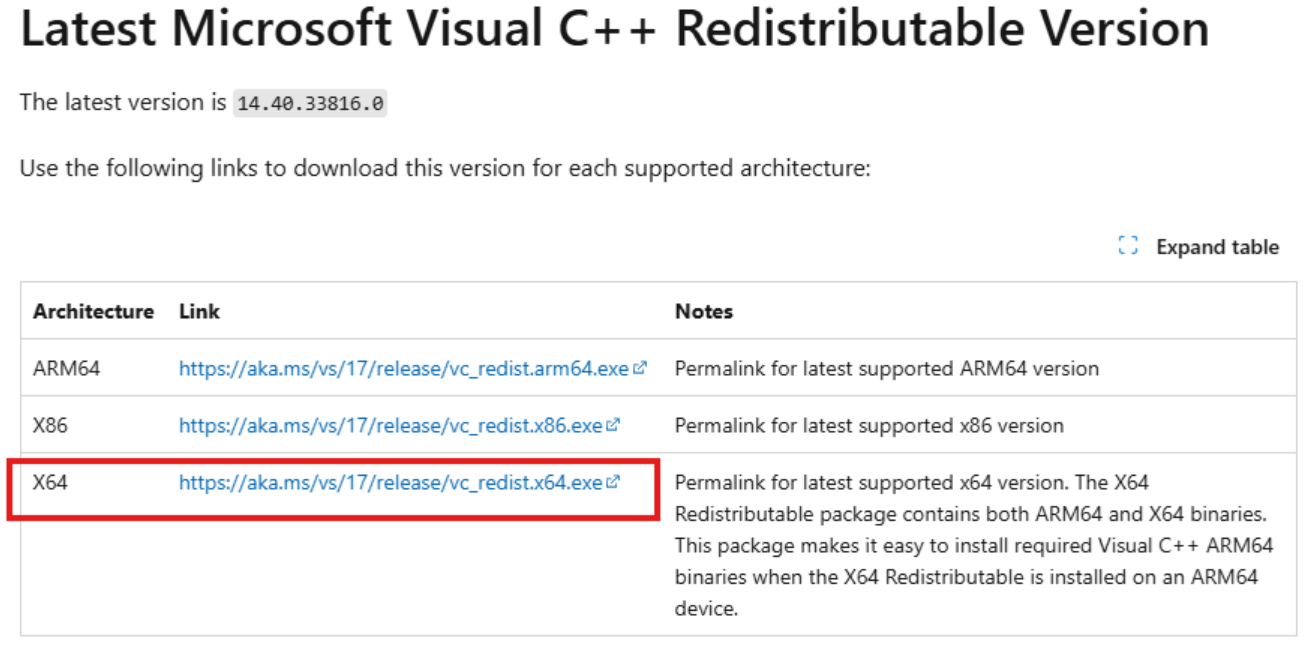
Task: Select the ARM64 architecture cell
Action: (x=66, y=368)
